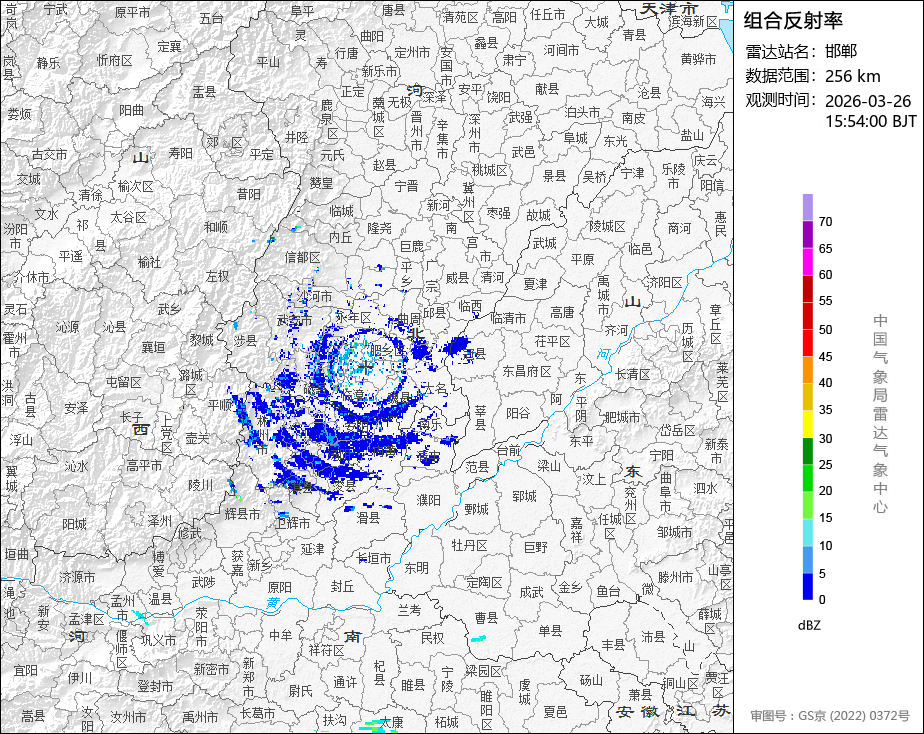The image size is (924, 734).
Task: Click the 齐河 map label
Action: (x=616, y=330)
